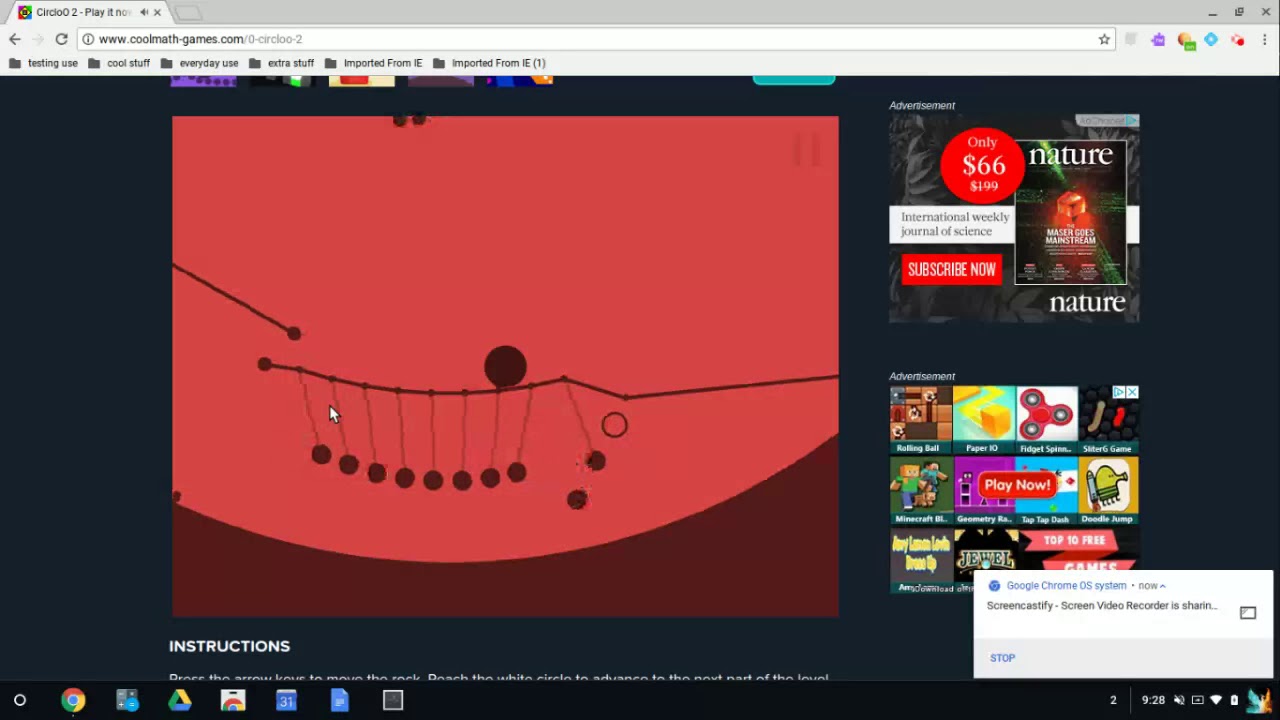Open the Screencastify recording extension icon
This screenshot has width=1280, height=720.
(1238, 39)
